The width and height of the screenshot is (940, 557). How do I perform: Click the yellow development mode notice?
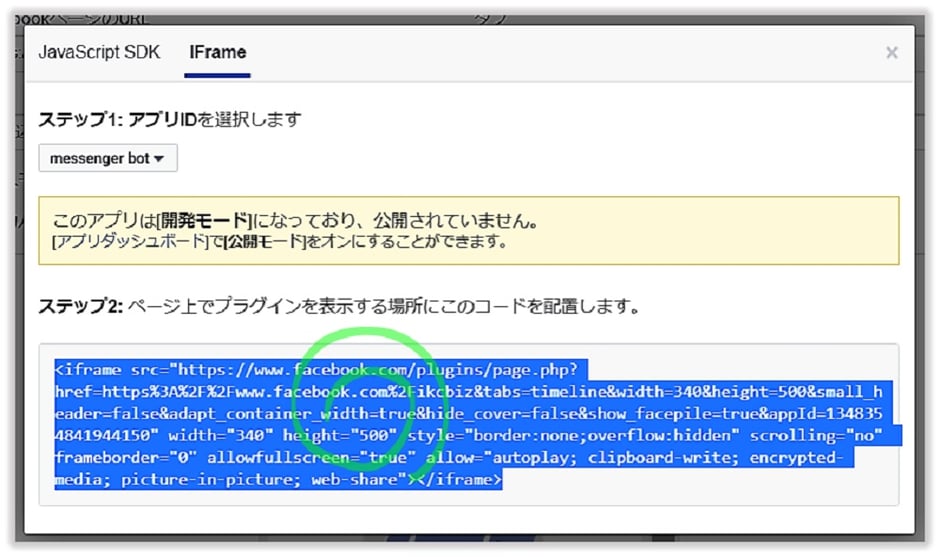[469, 230]
